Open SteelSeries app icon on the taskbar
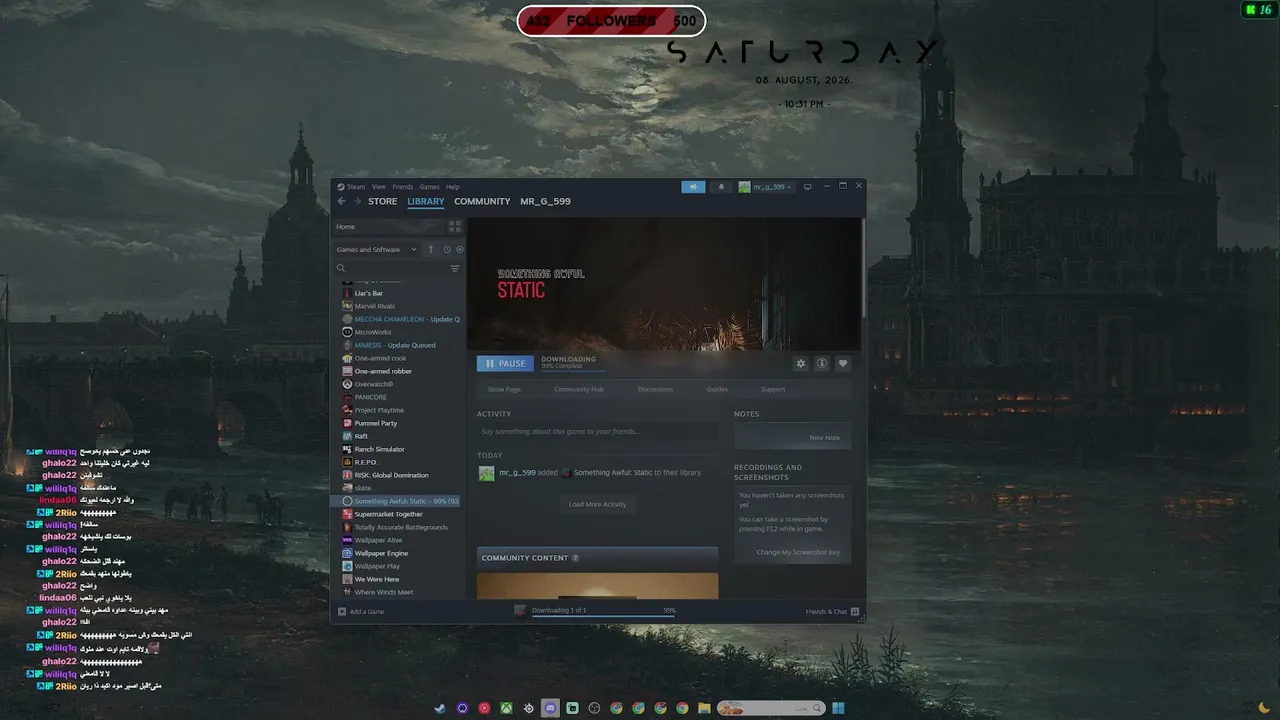1280x720 pixels. [528, 708]
